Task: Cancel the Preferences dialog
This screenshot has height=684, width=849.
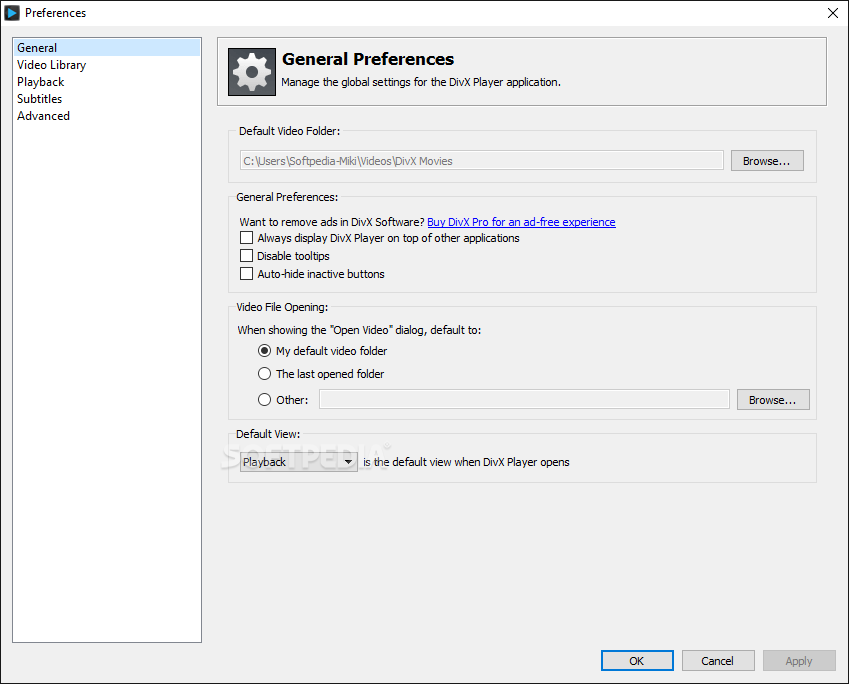Action: (717, 661)
